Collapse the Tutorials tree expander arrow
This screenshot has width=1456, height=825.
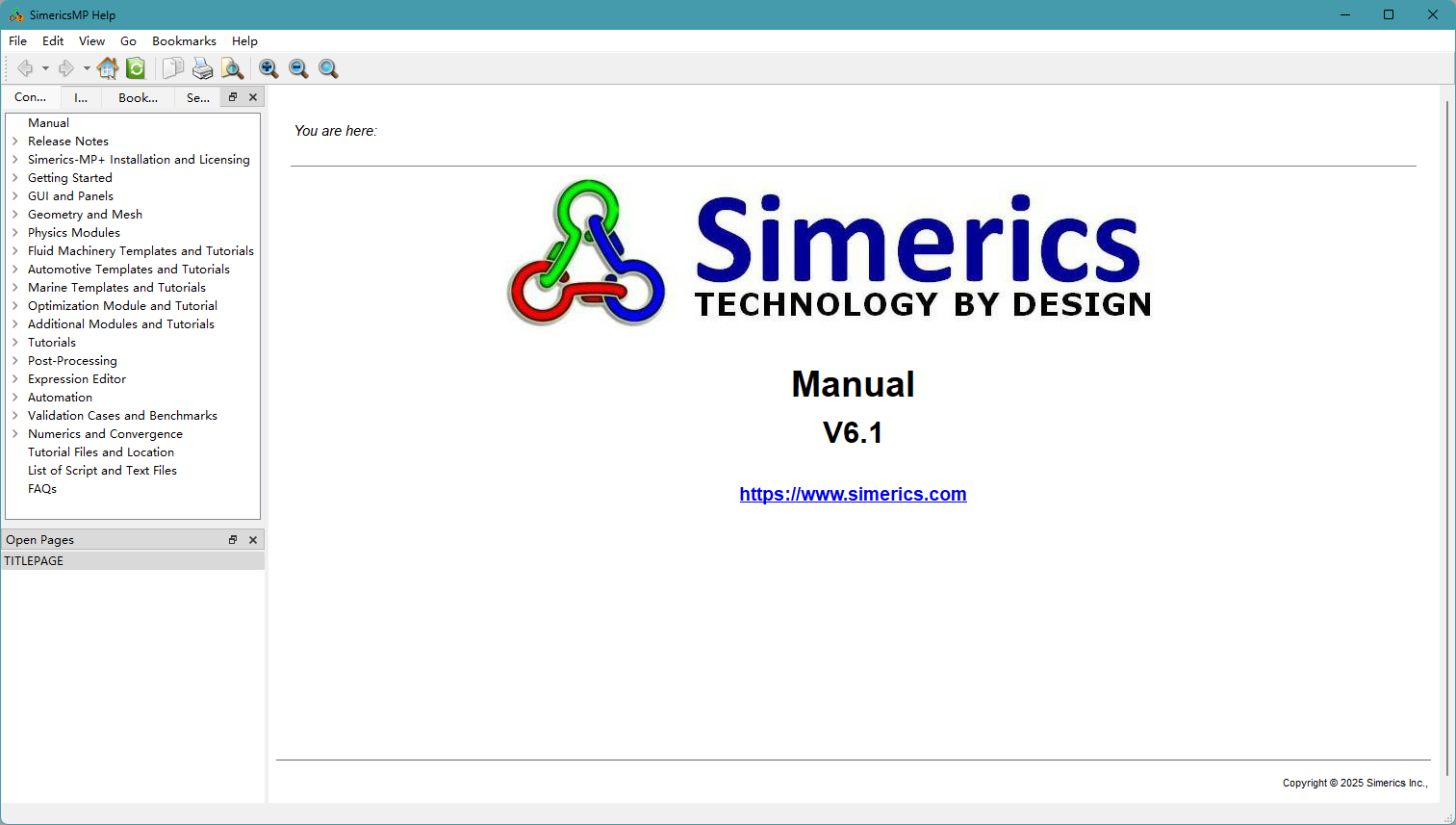click(14, 342)
